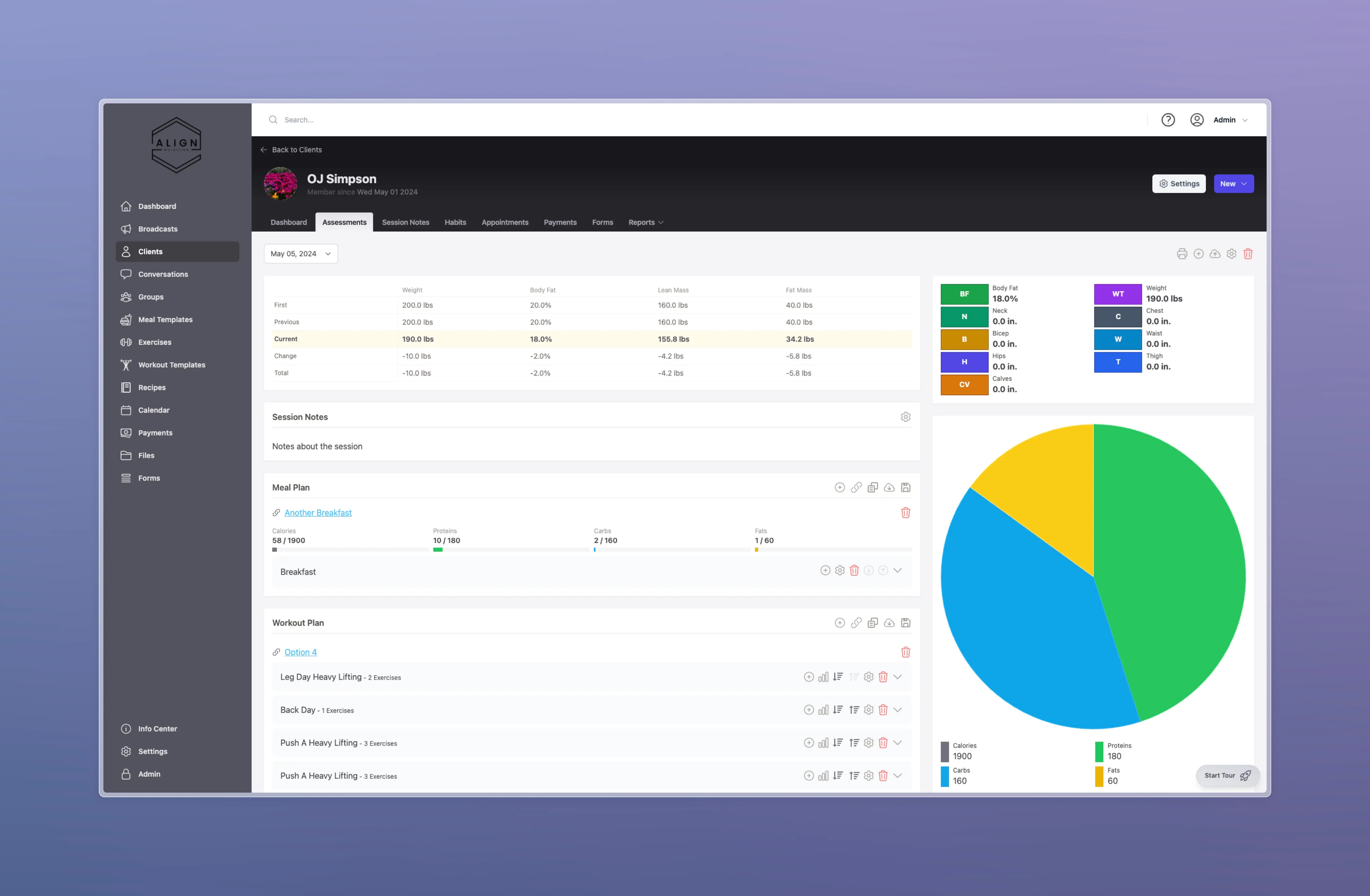View Leg Day Heavy Lifting bar chart stats
Viewport: 1370px width, 896px height.
(x=824, y=677)
